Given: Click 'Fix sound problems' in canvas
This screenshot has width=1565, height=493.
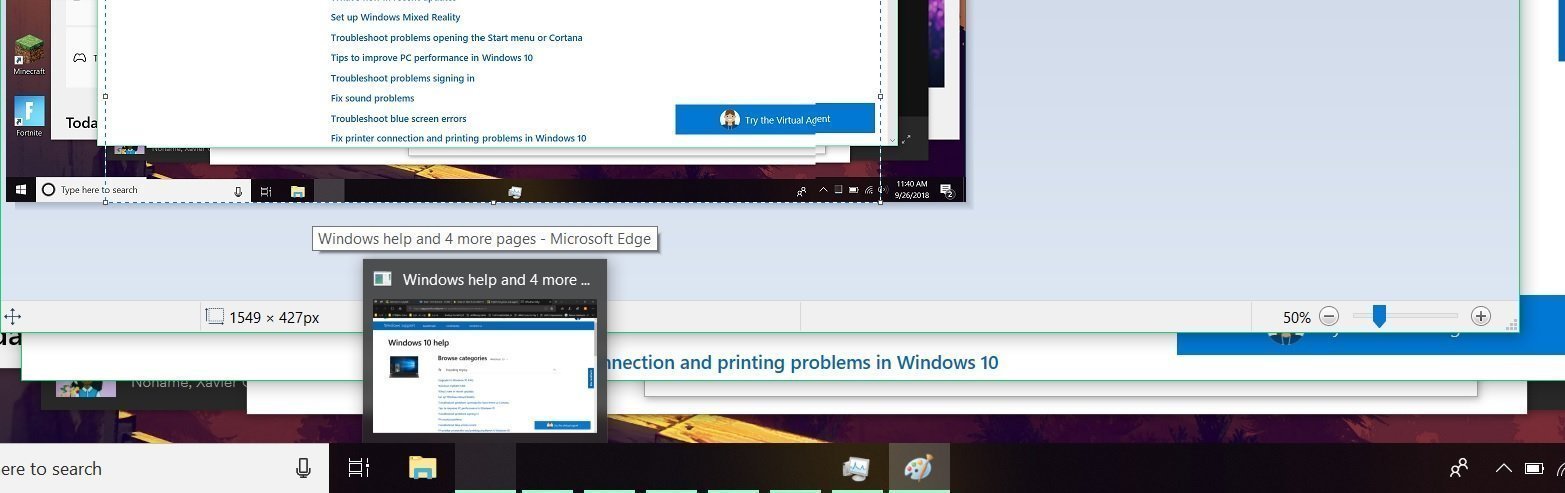Looking at the screenshot, I should [x=373, y=98].
